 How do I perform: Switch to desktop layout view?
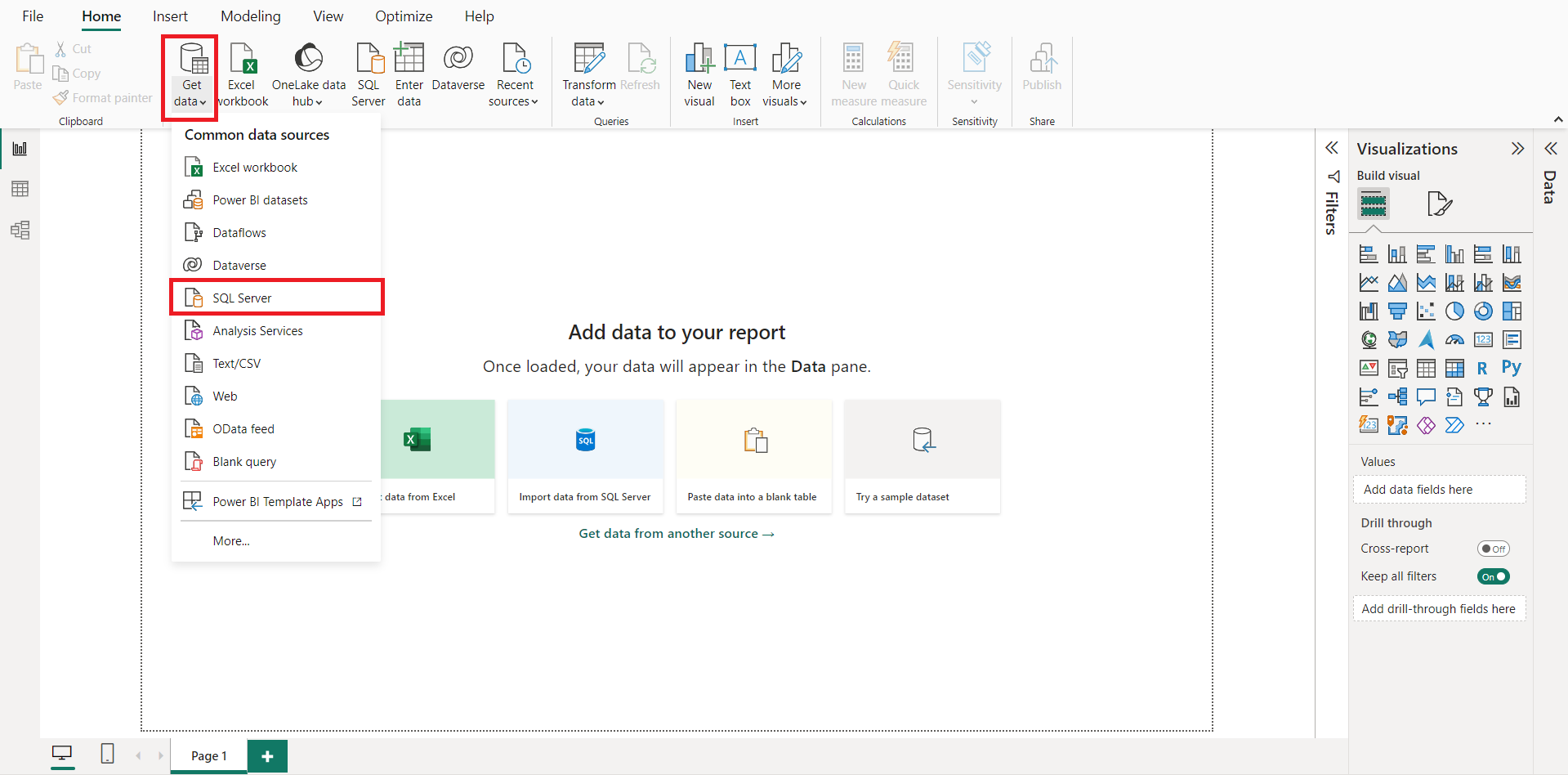62,754
